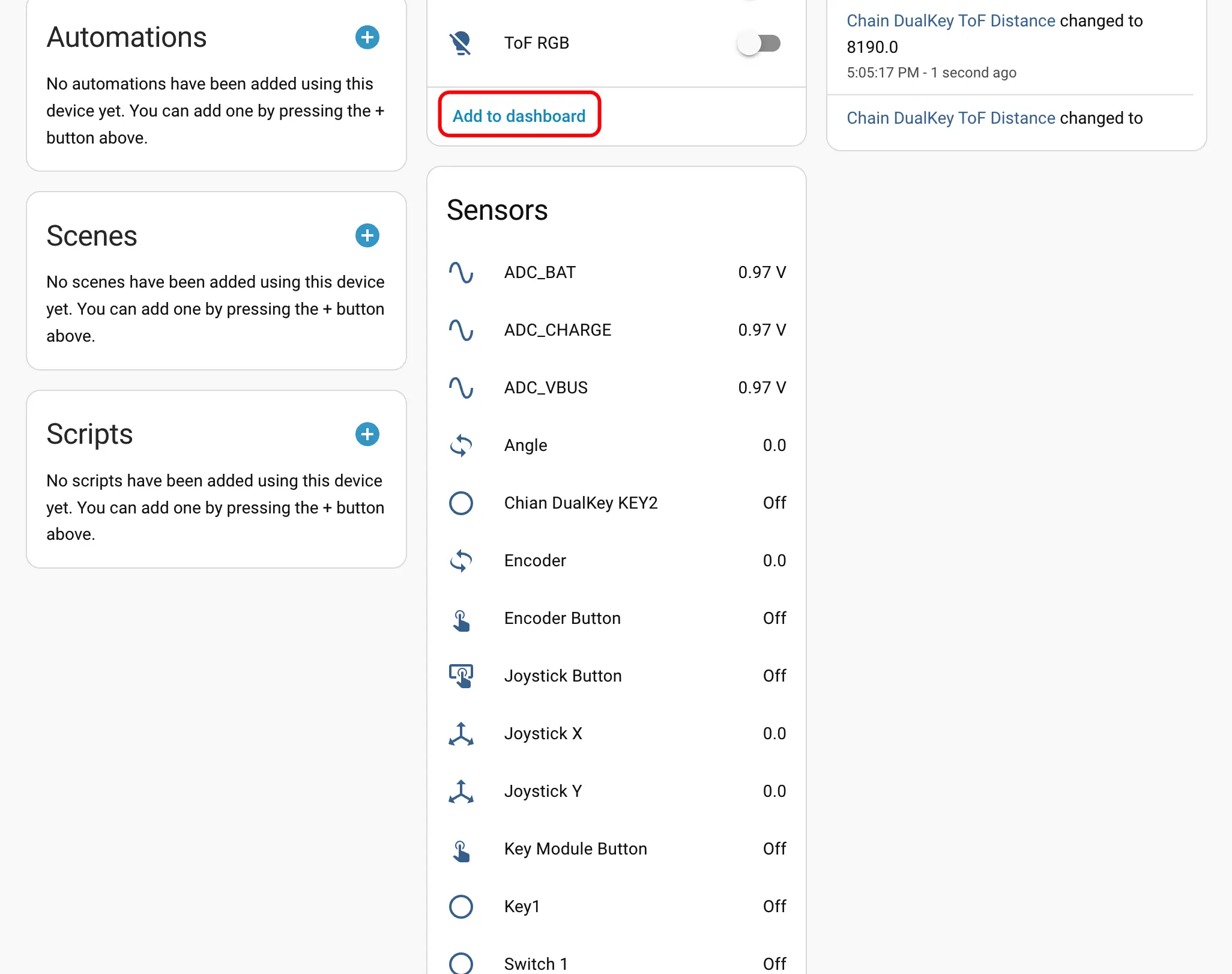
Task: Click the Joystick X axis icon
Action: 460,734
